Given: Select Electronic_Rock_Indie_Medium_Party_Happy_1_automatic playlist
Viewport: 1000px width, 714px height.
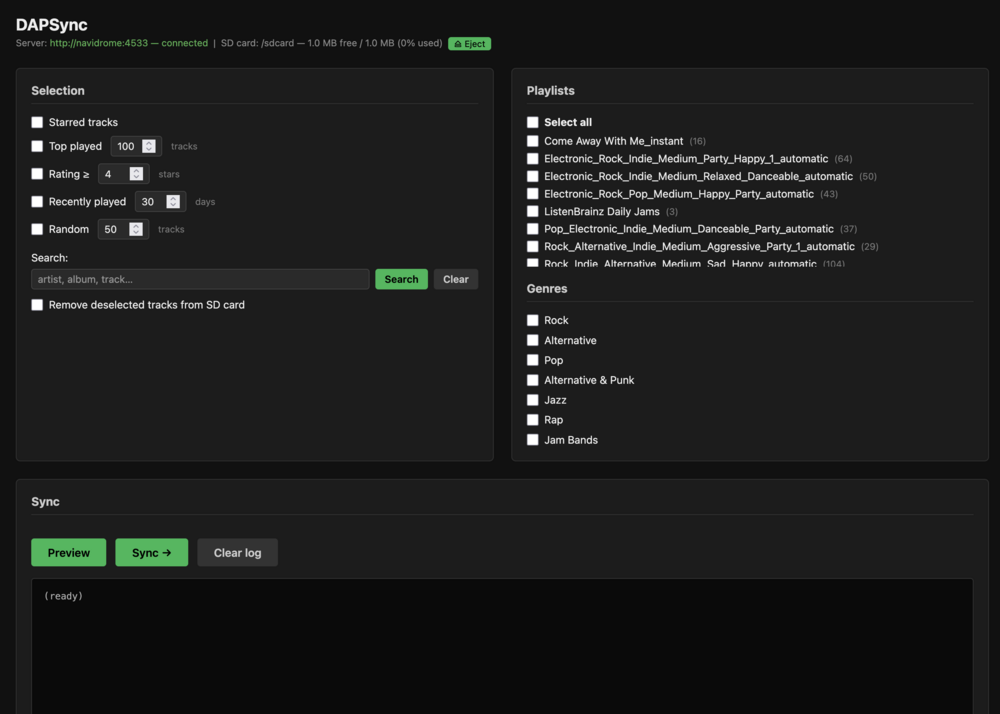Looking at the screenshot, I should pyautogui.click(x=533, y=159).
